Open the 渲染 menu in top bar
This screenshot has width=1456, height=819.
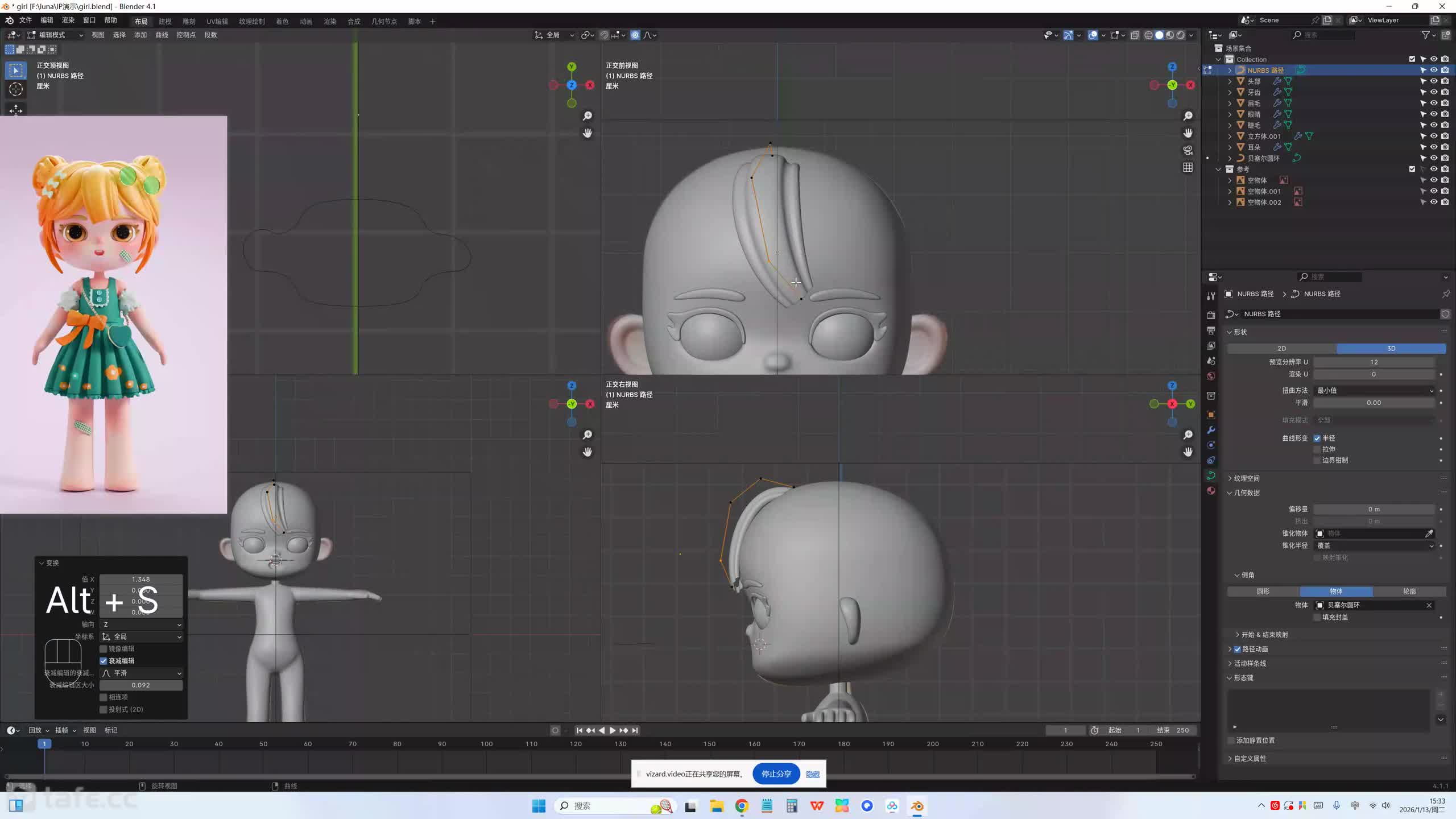pyautogui.click(x=68, y=20)
